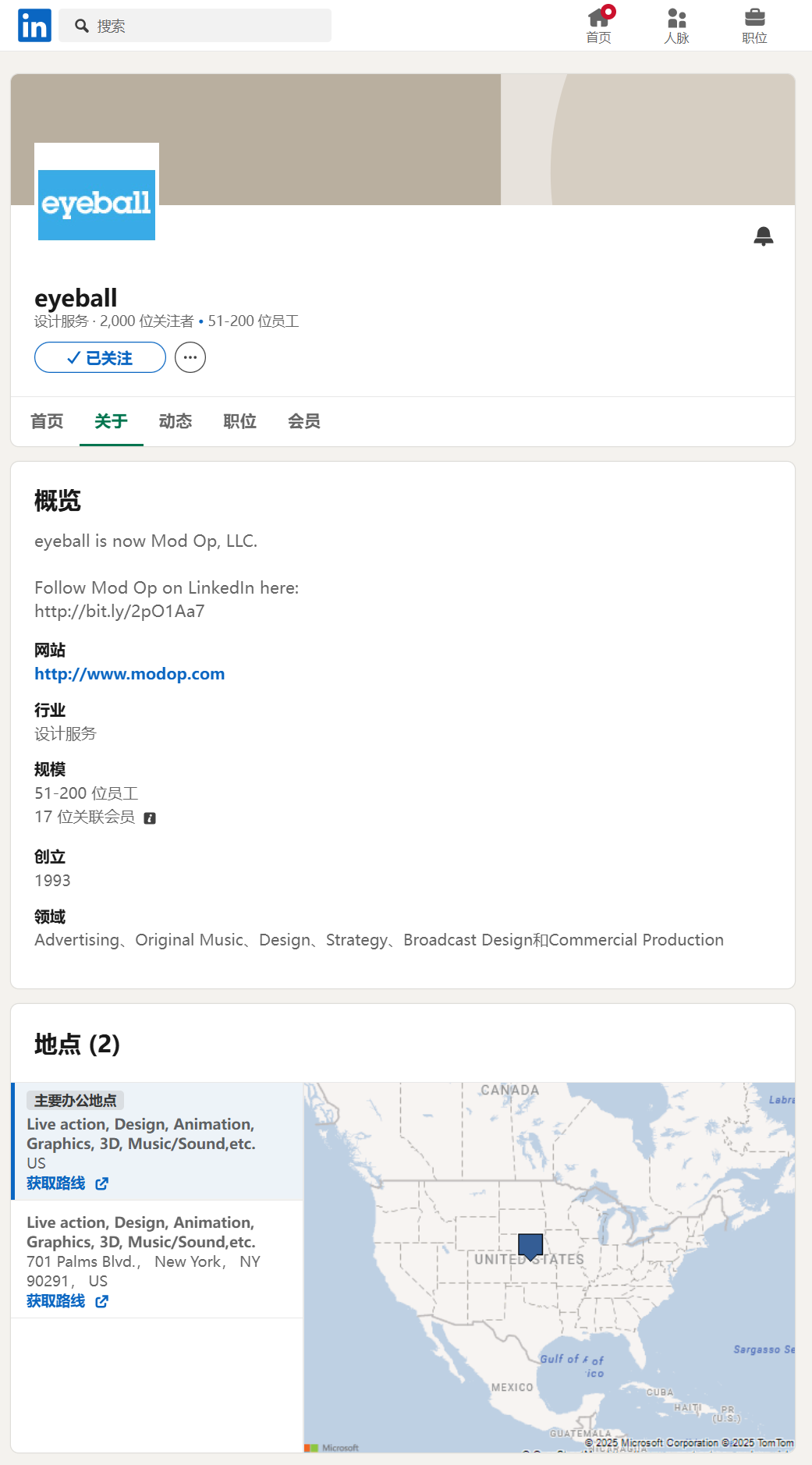Click the eyeball company name heading

click(76, 298)
